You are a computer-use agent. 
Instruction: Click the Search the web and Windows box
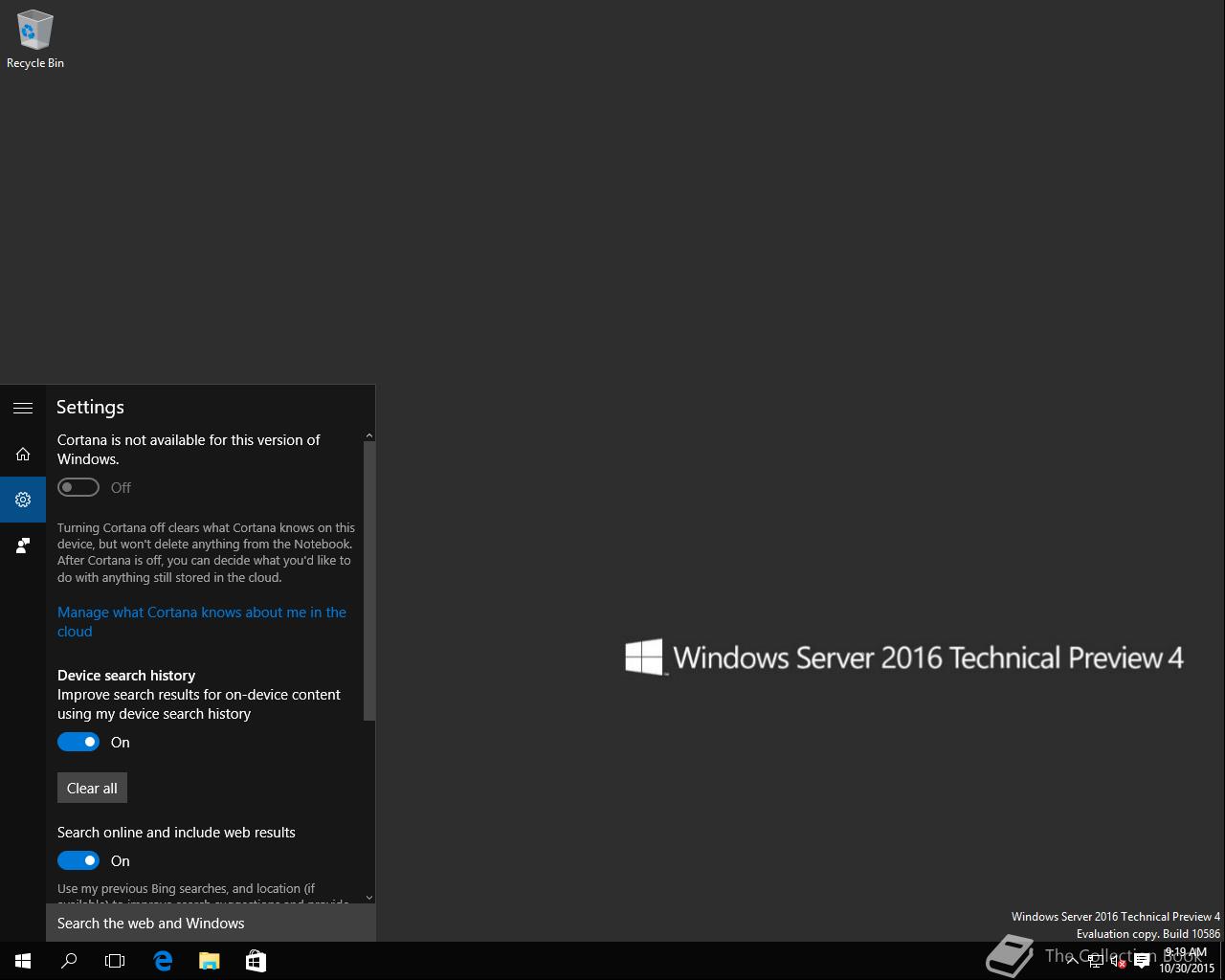pos(211,923)
